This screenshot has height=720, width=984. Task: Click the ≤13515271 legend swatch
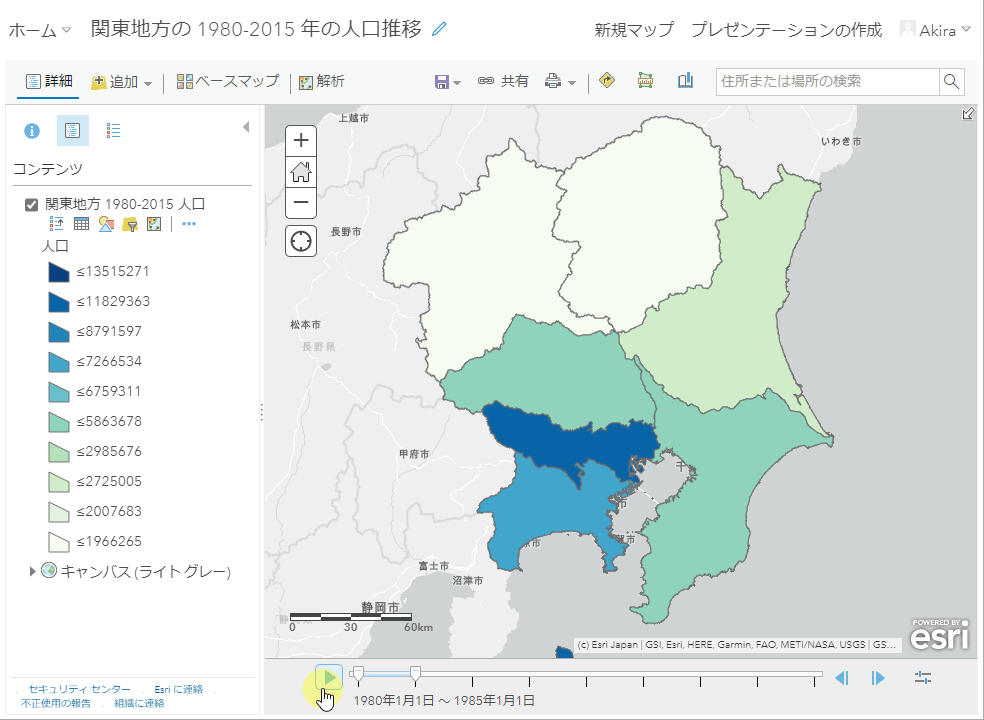tap(59, 272)
